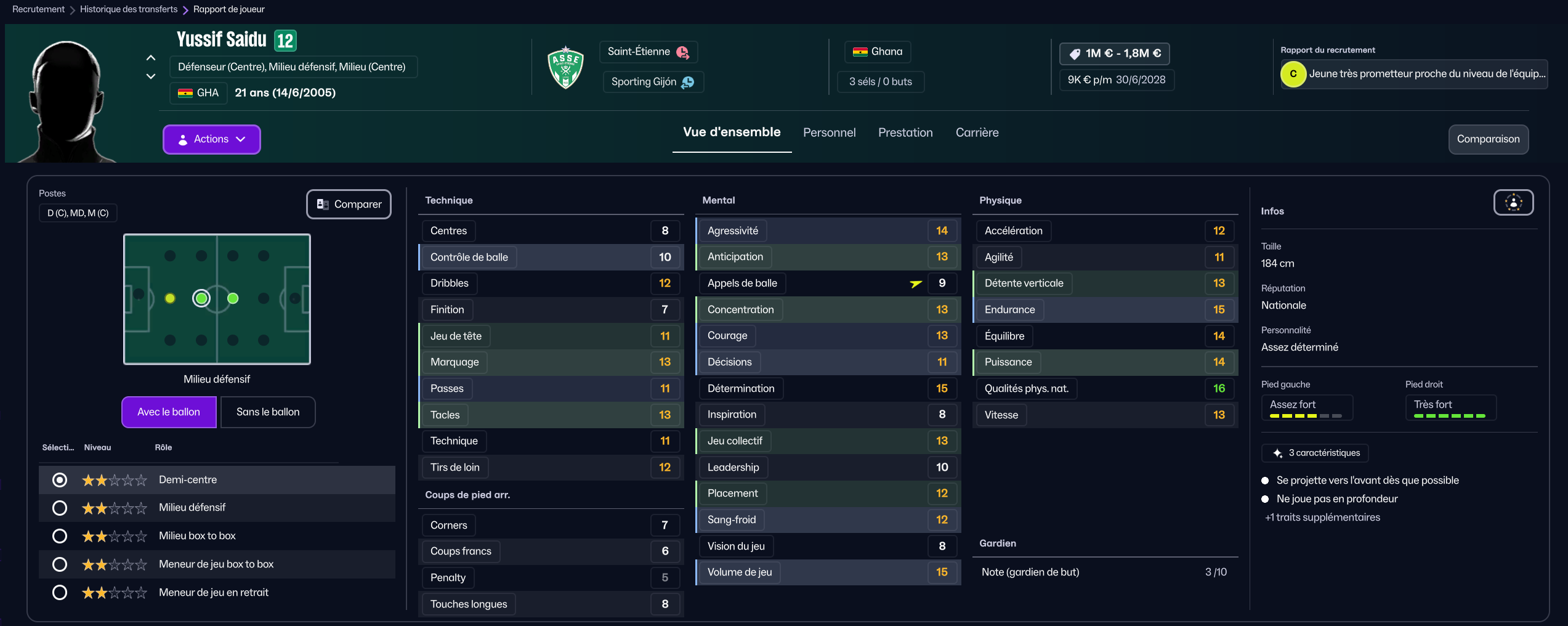1568x626 pixels.
Task: Select the Milieu défensif role radio button
Action: [60, 508]
